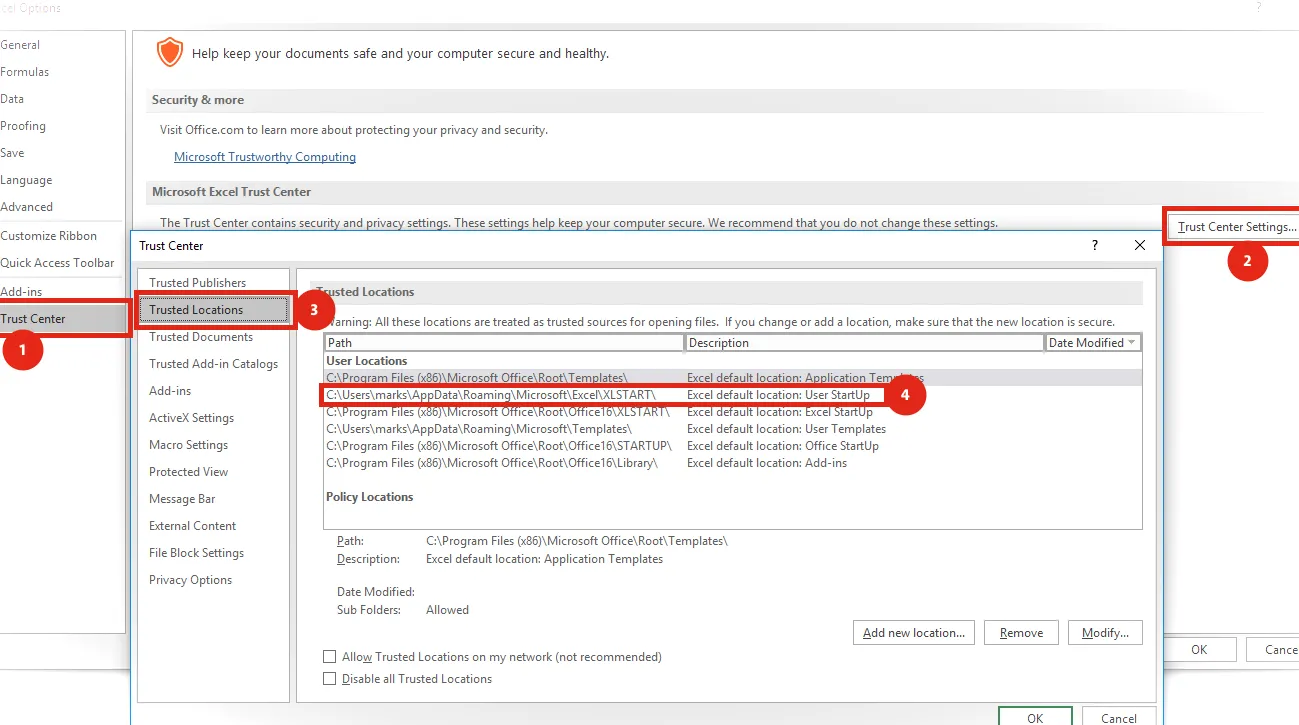The image size is (1299, 725).
Task: Open Quick Access Toolbar category
Action: [57, 263]
